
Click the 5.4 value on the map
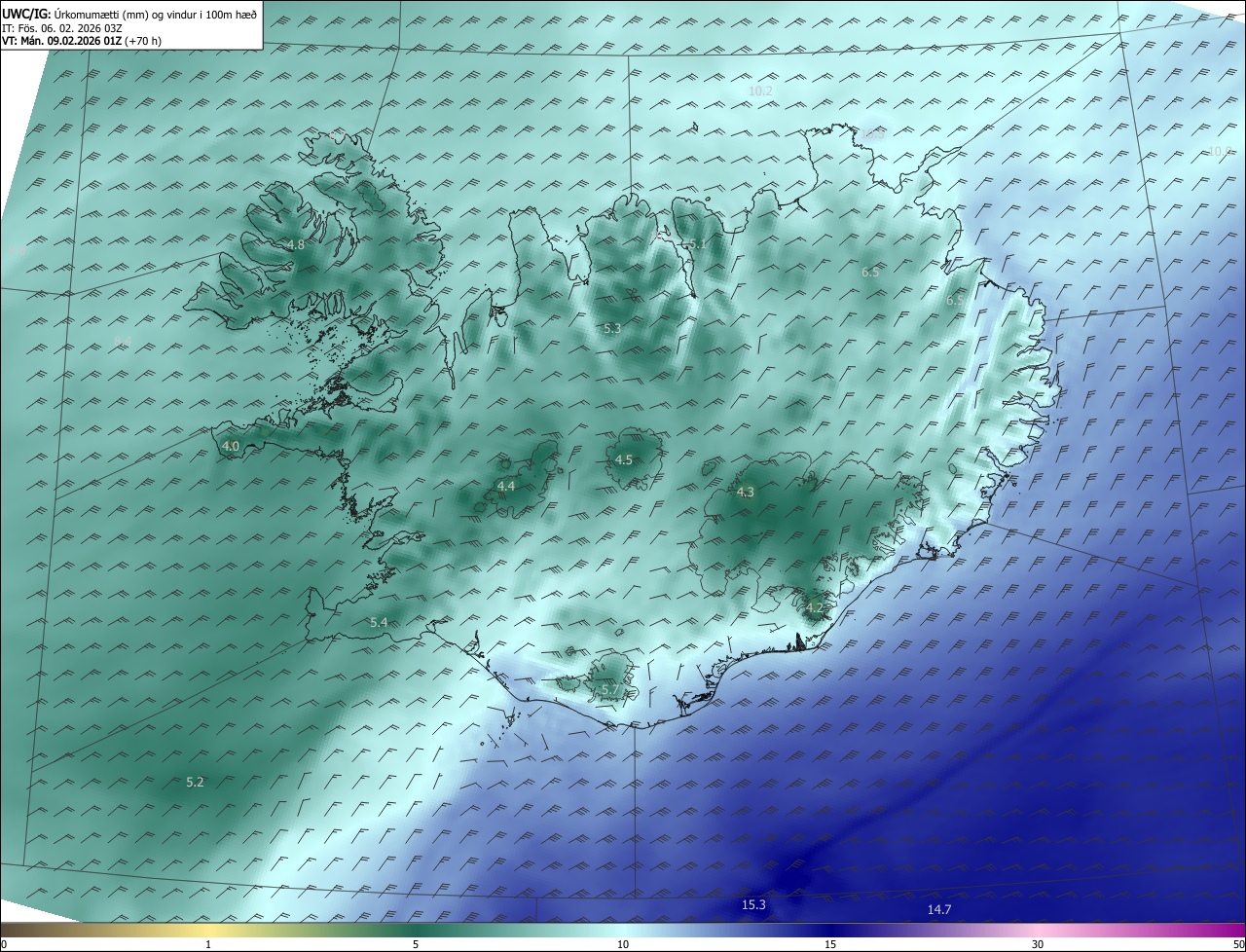tap(379, 622)
